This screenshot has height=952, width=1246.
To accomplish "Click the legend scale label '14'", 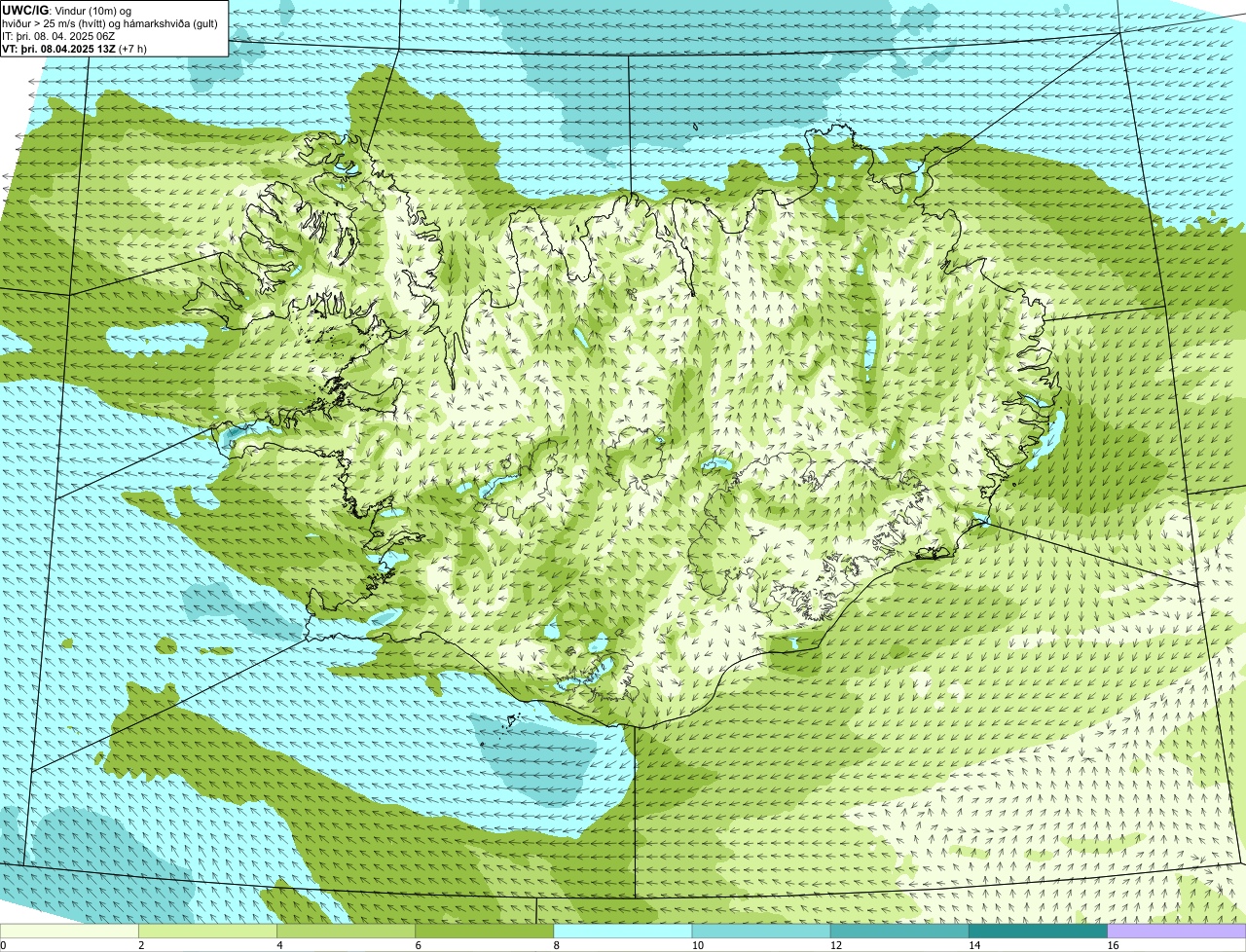I will pos(974,945).
